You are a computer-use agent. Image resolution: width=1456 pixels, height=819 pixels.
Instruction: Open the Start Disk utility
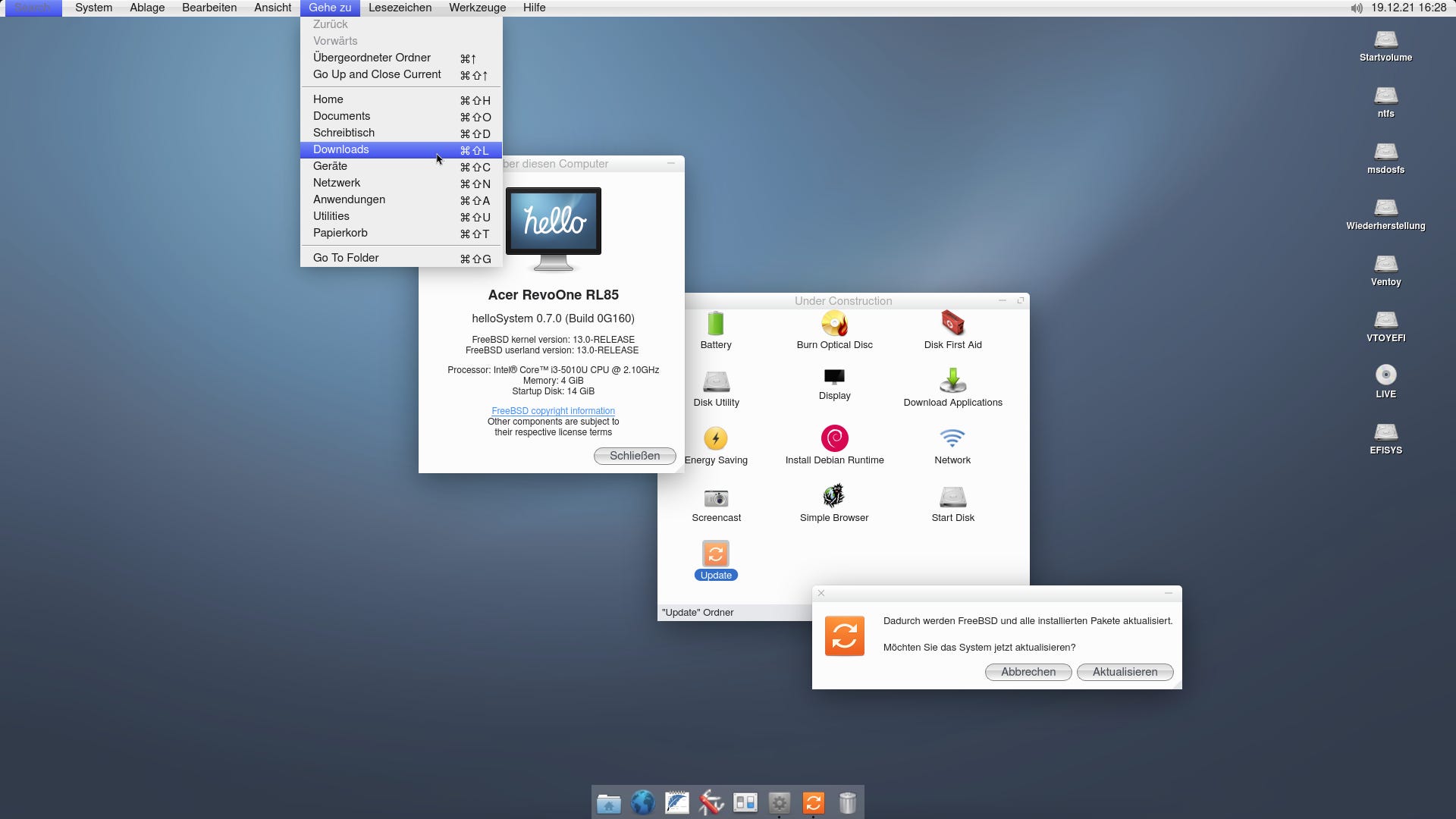(952, 498)
